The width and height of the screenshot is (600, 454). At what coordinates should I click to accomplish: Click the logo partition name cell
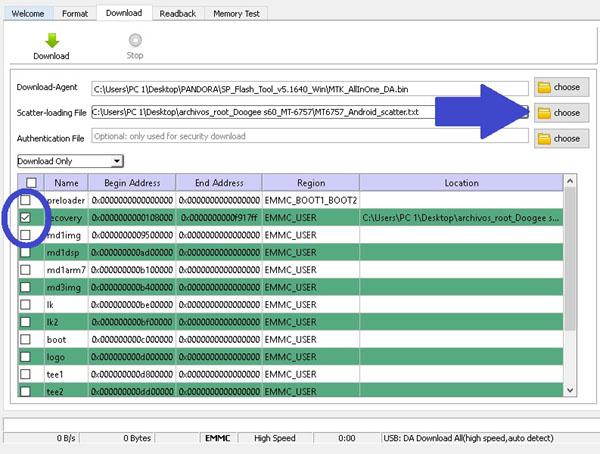(x=66, y=357)
